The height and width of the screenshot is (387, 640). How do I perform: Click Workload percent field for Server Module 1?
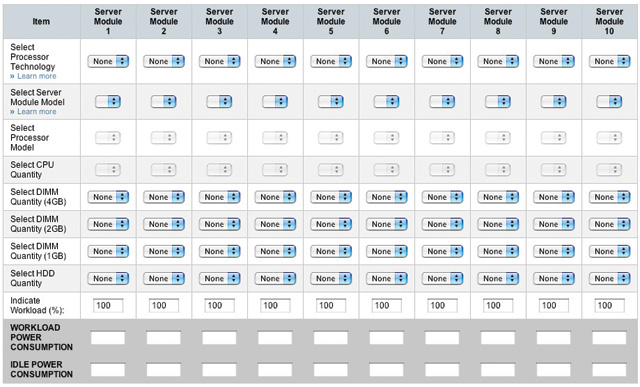tap(108, 305)
